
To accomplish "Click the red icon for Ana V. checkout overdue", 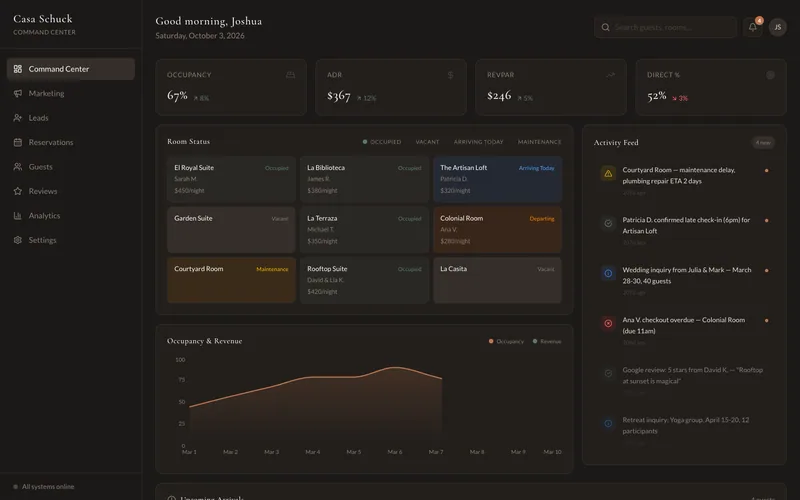I will (x=608, y=323).
